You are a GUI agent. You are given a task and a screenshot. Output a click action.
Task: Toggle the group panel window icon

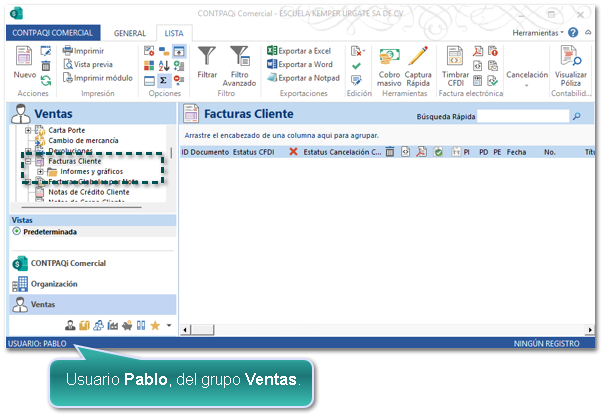click(179, 51)
